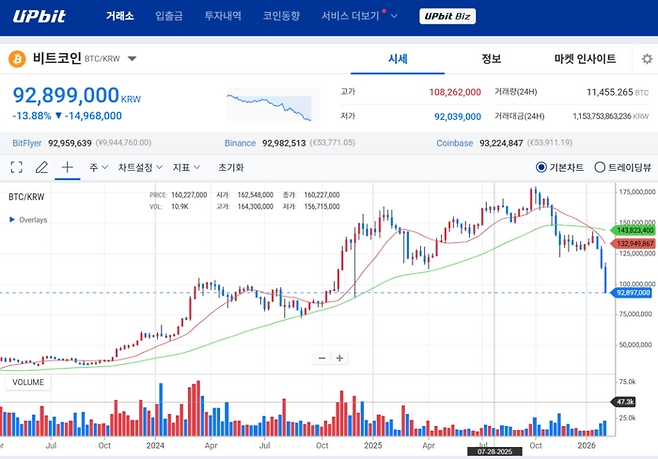Click the Binance exchange link
Viewport: 658px width, 459px height.
[x=240, y=143]
